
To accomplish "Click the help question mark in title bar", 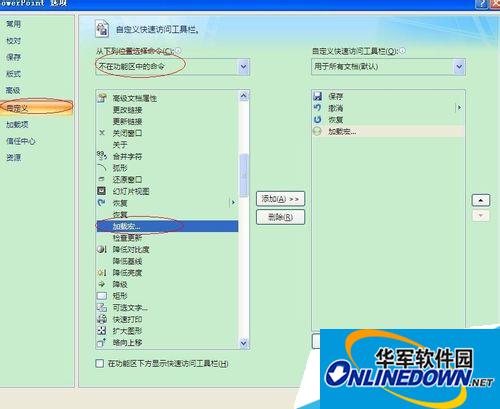I will coord(481,4).
